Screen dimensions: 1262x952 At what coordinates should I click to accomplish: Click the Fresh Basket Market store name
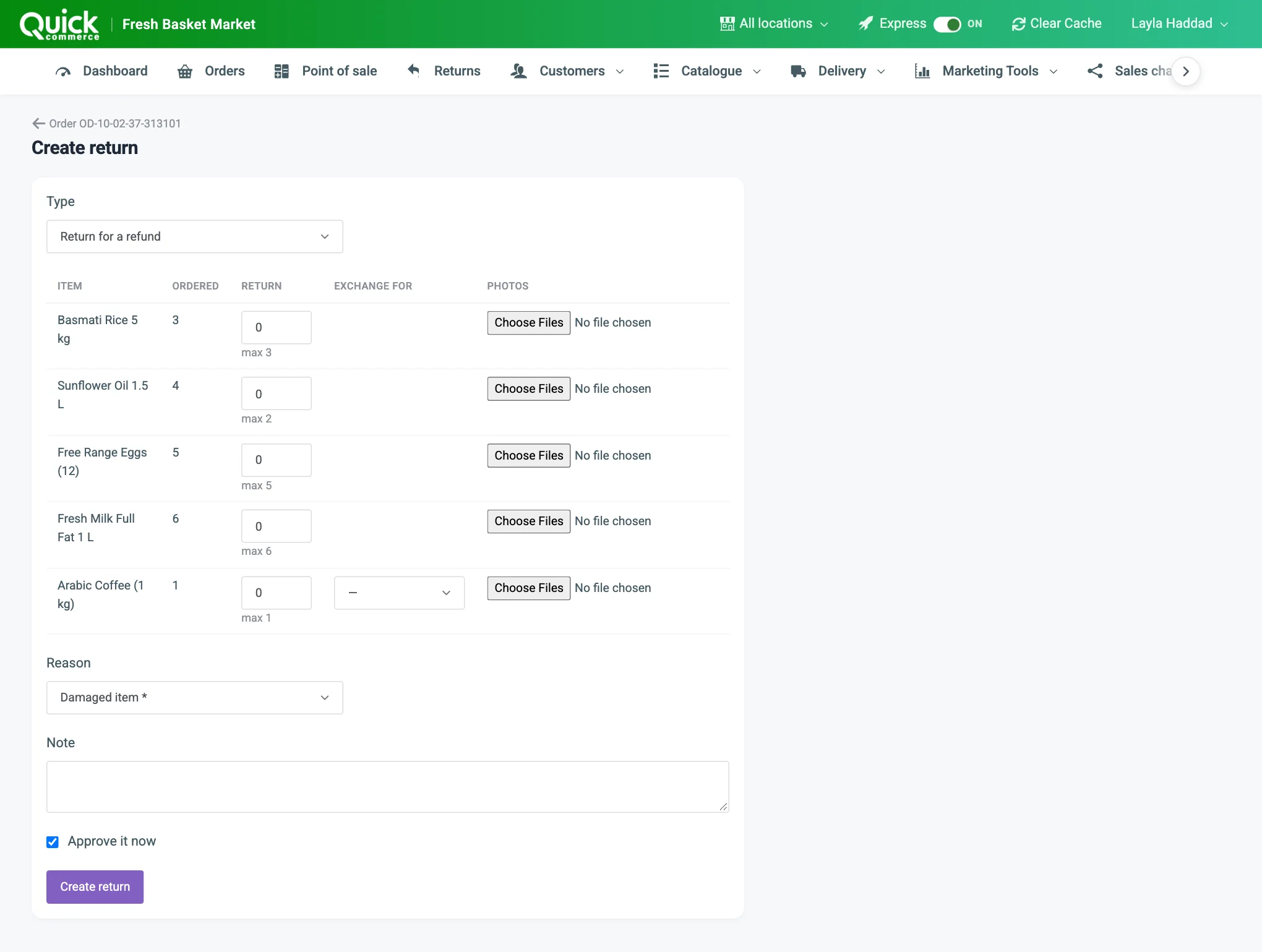tap(189, 24)
